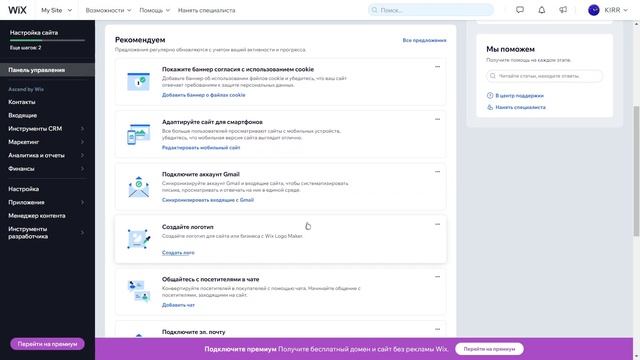Click Добавить баннер о файлах cookie link

pyautogui.click(x=204, y=95)
